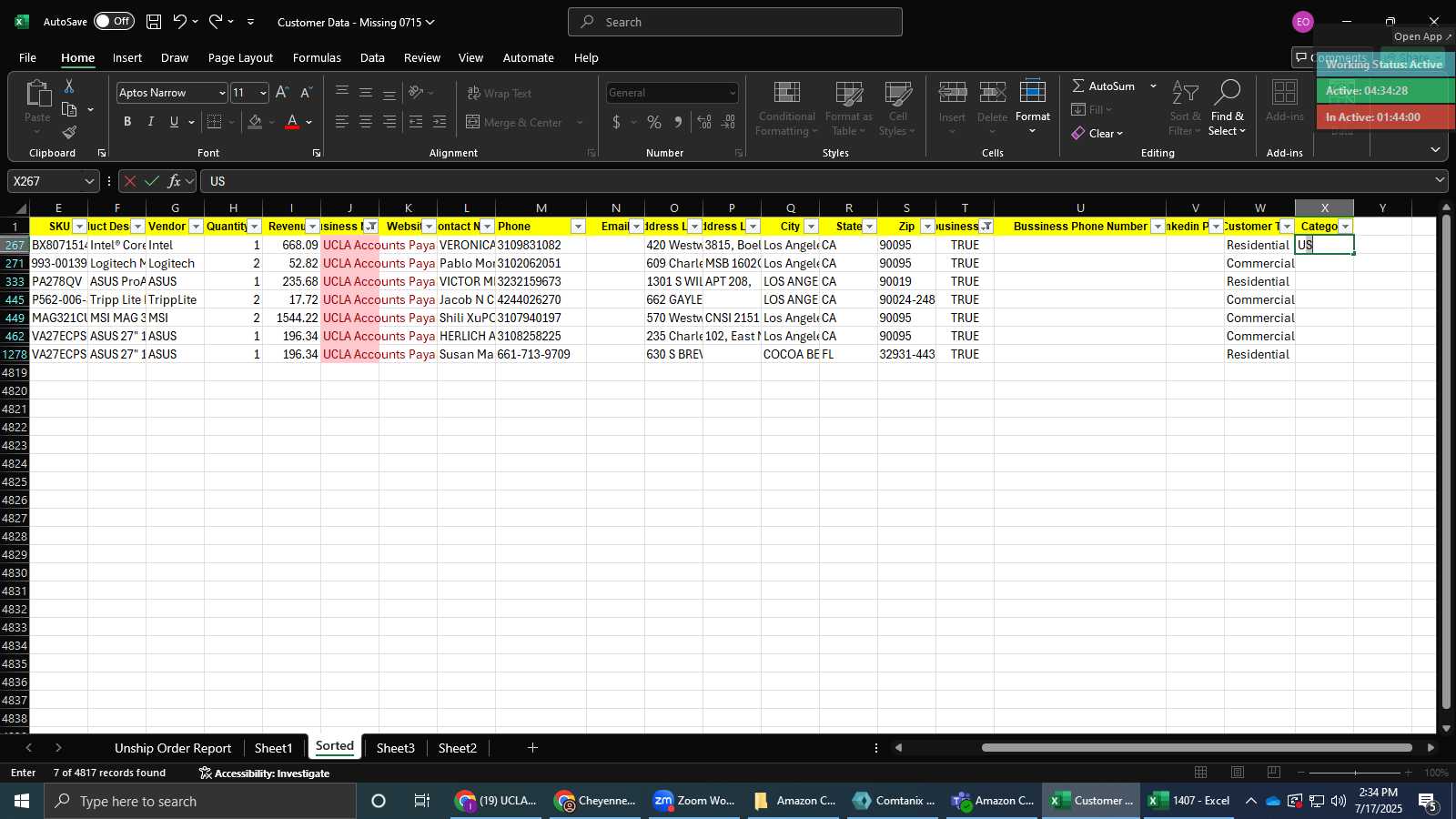Screen dimensions: 1456x819
Task: Open the City column filter dropdown
Action: 811,227
